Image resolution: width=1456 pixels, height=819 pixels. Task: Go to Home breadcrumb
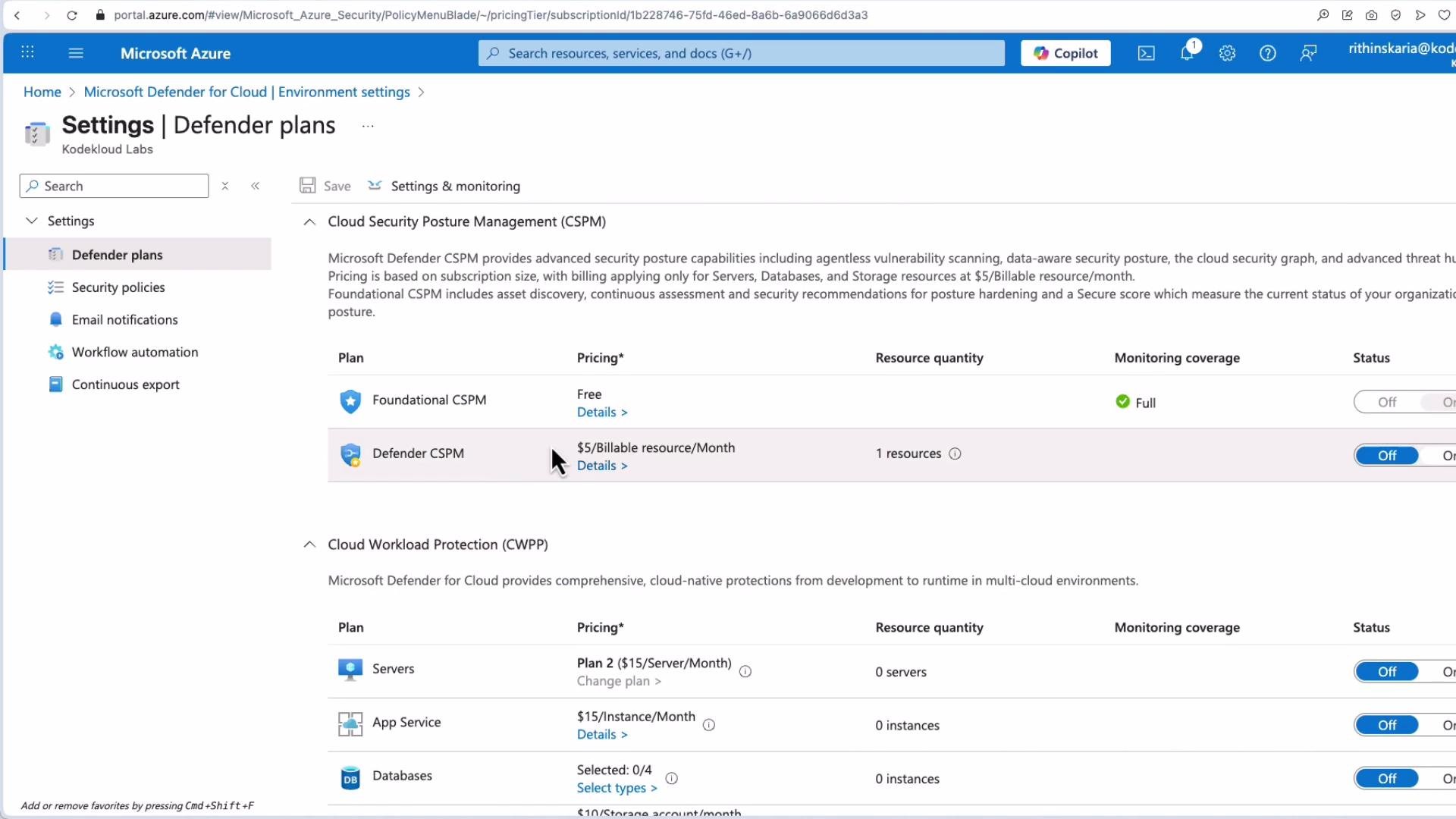[x=42, y=92]
